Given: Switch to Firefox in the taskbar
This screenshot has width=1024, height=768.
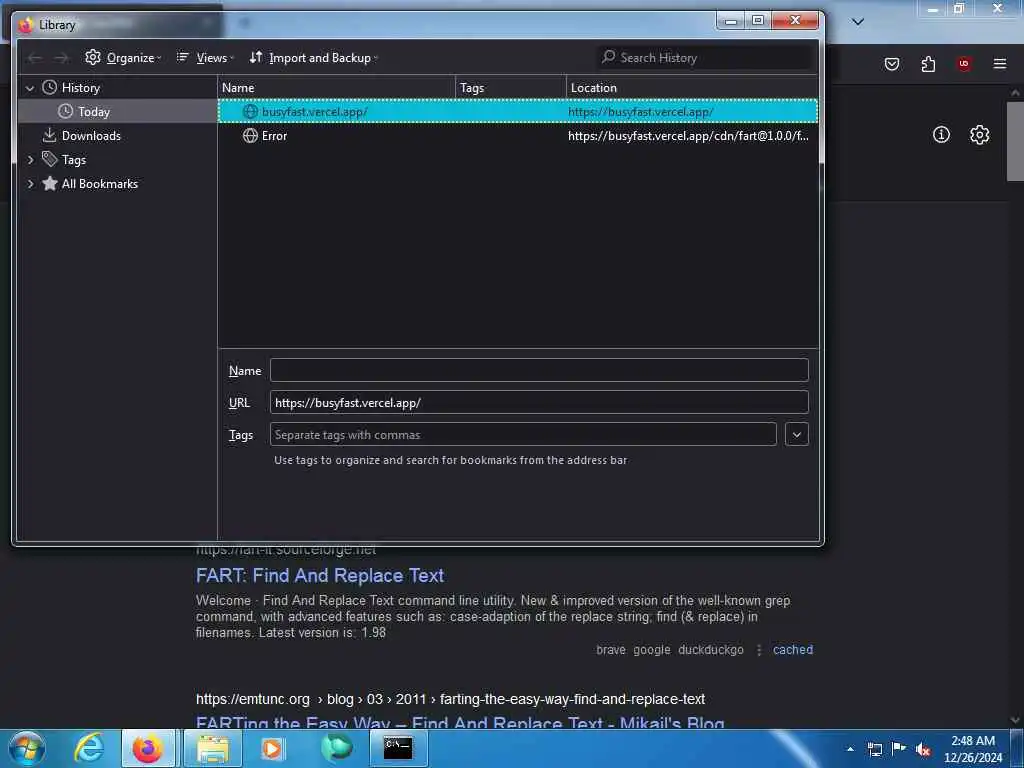Looking at the screenshot, I should pos(148,748).
